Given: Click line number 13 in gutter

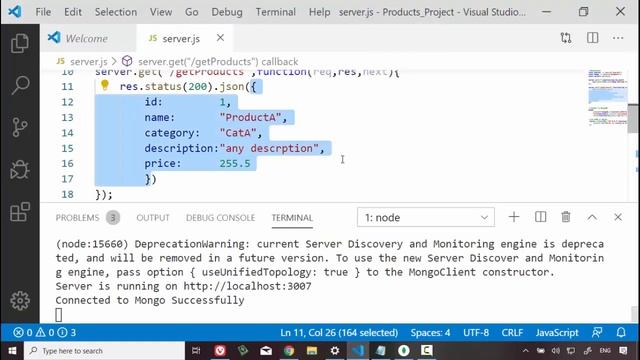Looking at the screenshot, I should click(67, 118).
